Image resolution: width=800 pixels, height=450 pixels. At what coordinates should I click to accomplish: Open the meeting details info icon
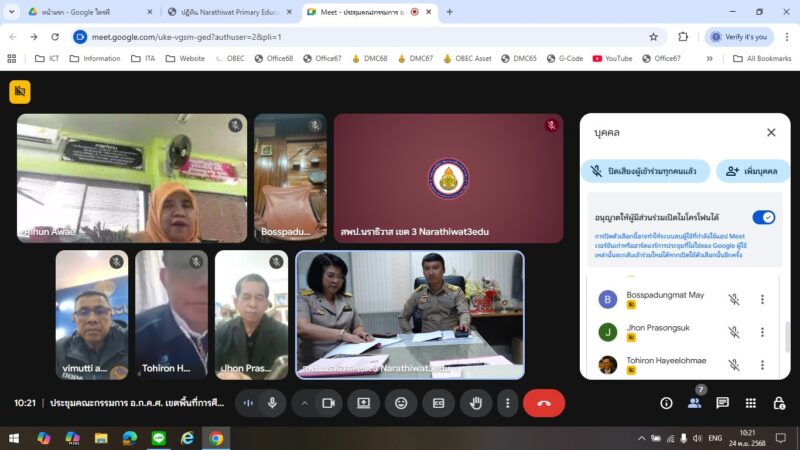(x=666, y=403)
